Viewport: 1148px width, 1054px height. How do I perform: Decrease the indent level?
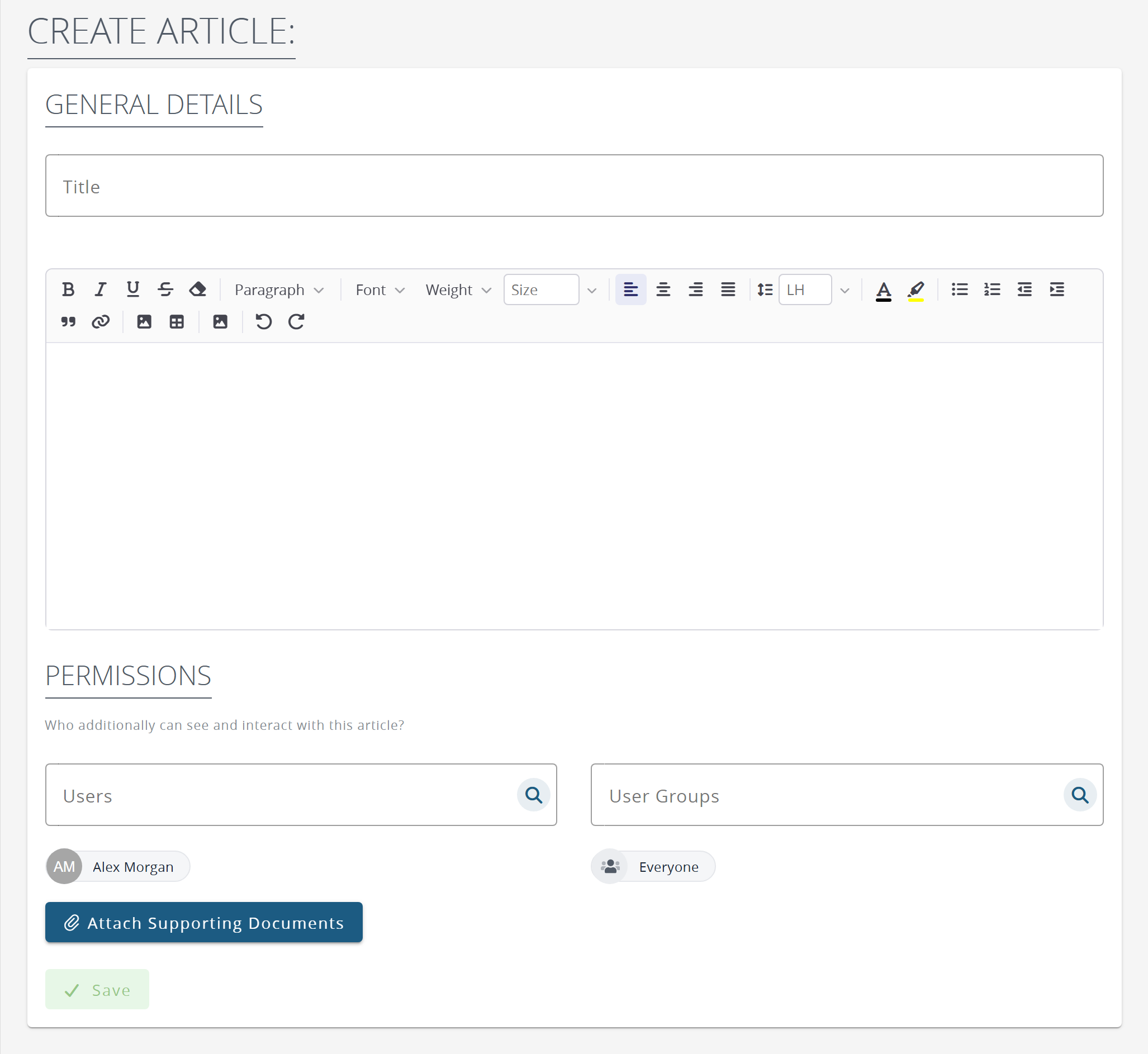coord(1025,289)
